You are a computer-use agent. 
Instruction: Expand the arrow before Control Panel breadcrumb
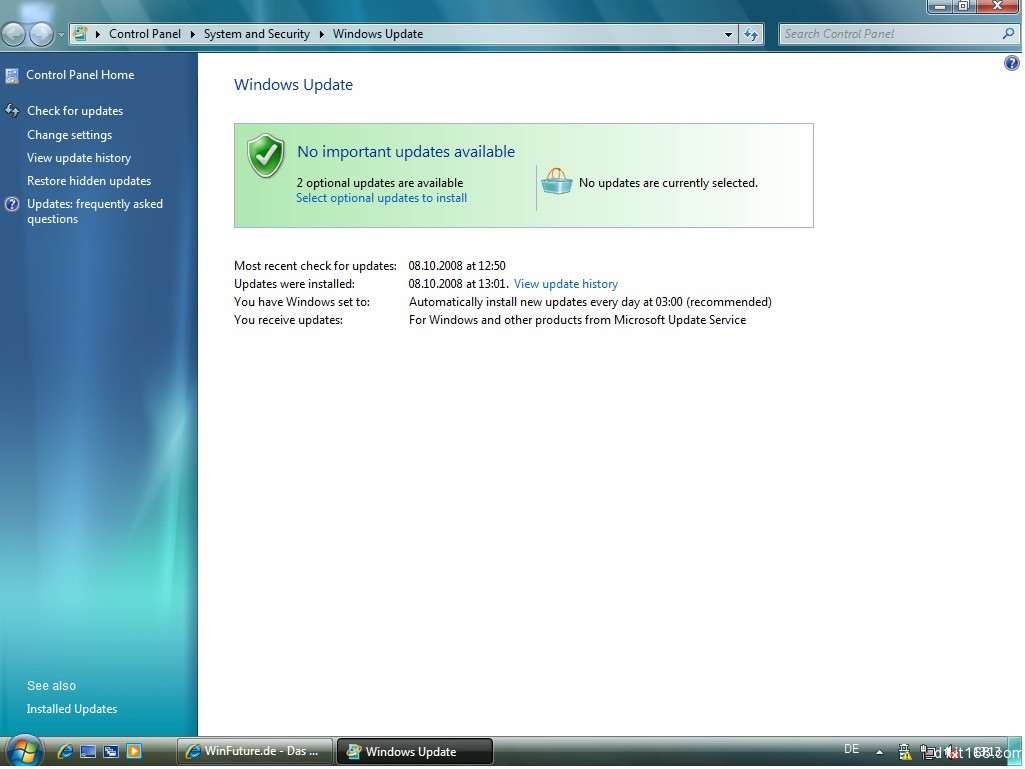97,34
